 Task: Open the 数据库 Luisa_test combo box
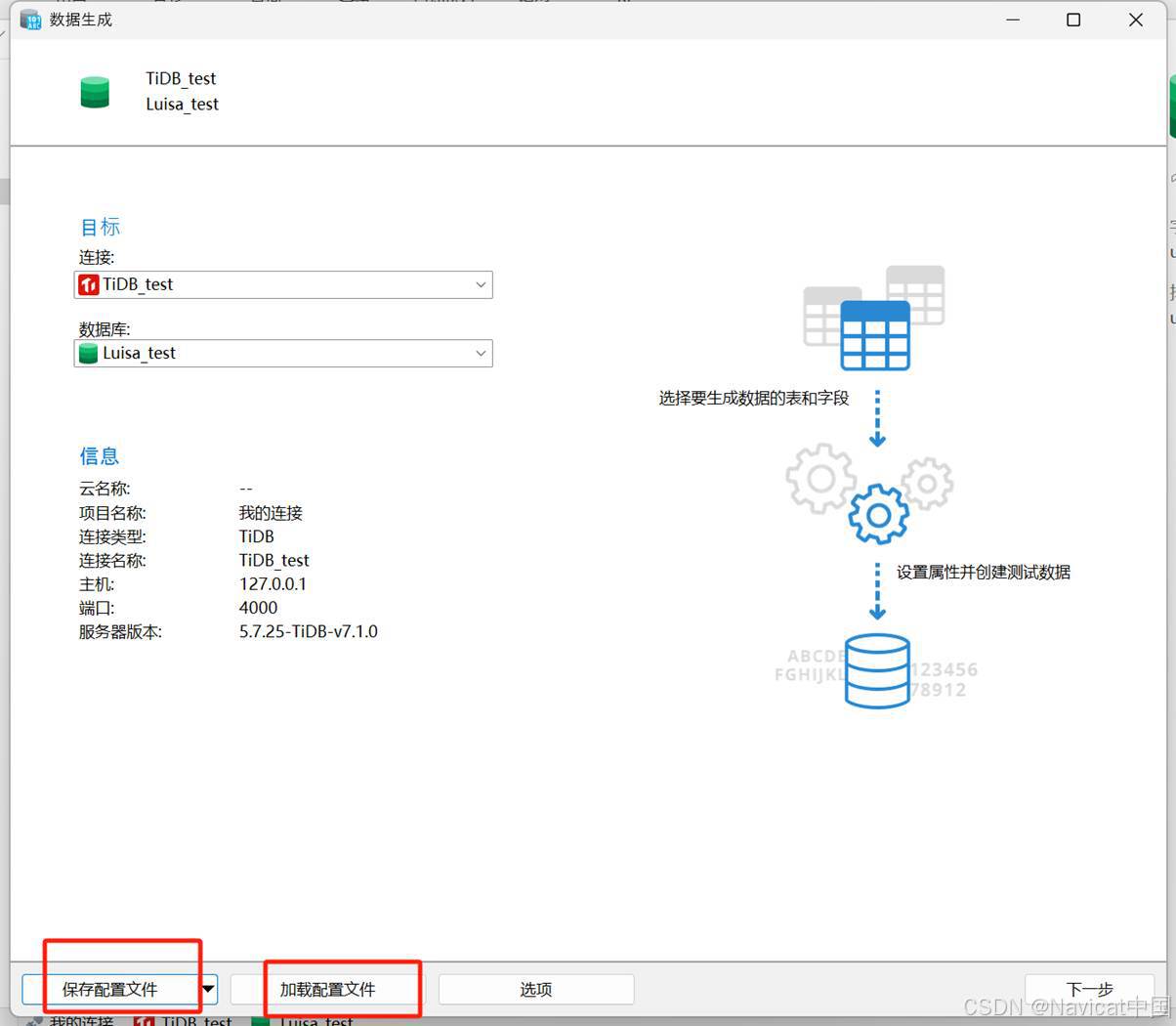[283, 353]
